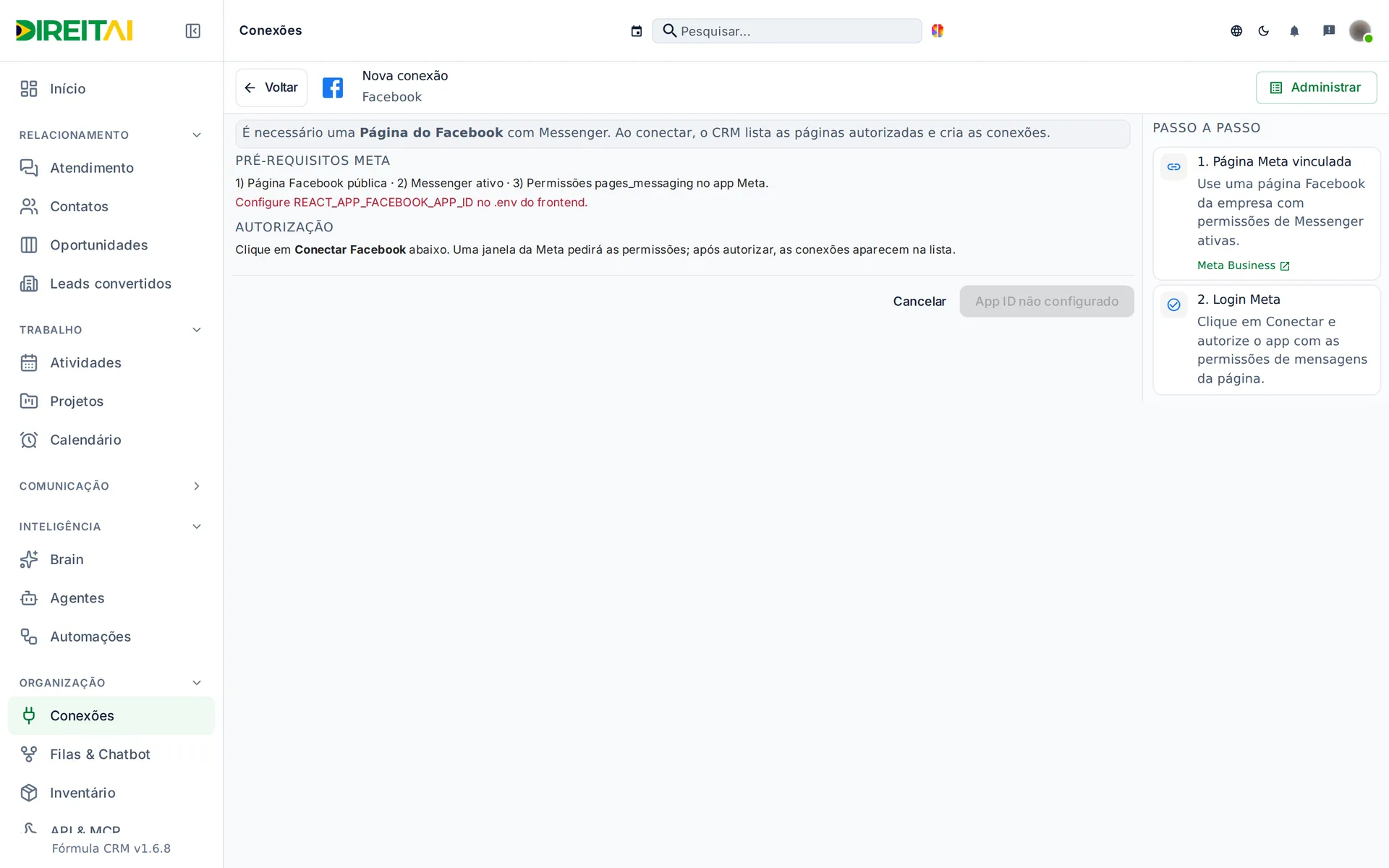Screen dimensions: 1389x868
Task: Open user avatar menu
Action: 1360,30
